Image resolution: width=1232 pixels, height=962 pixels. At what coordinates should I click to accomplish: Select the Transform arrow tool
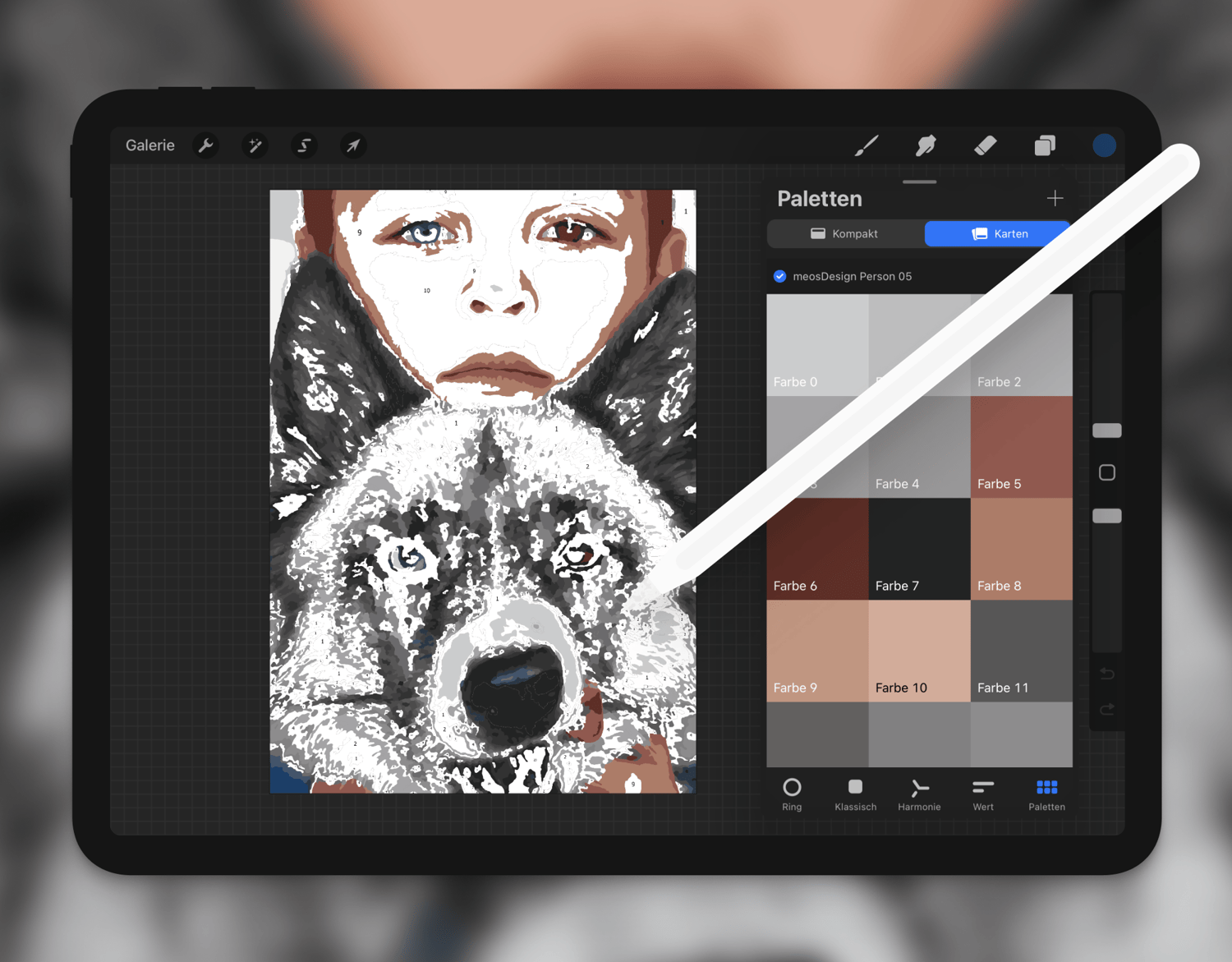[353, 145]
